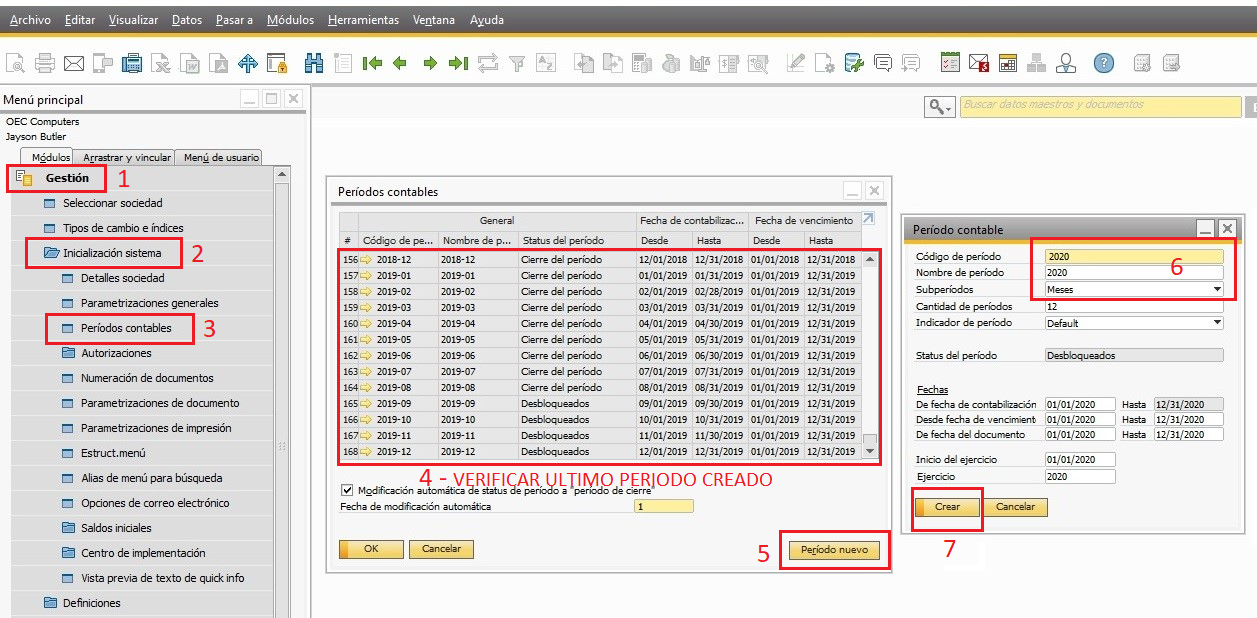
Task: Click the envelope email icon in toolbar
Action: pyautogui.click(x=73, y=63)
